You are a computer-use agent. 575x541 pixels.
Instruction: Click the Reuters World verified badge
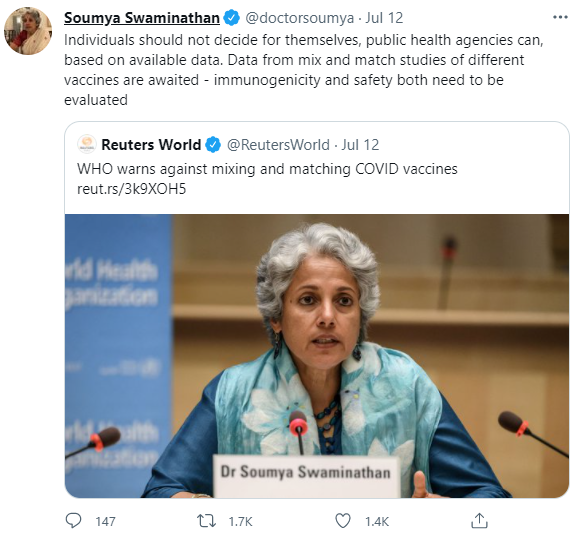(x=213, y=145)
